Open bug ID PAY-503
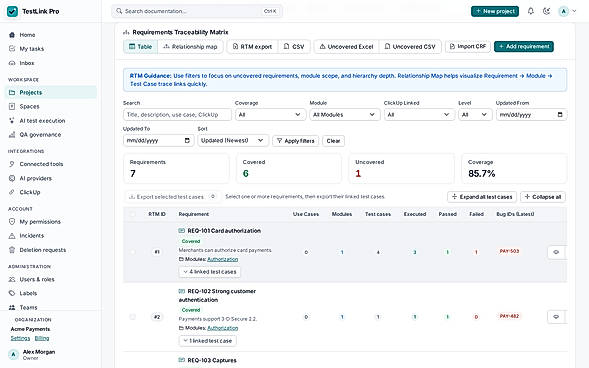The image size is (589, 368). 509,251
